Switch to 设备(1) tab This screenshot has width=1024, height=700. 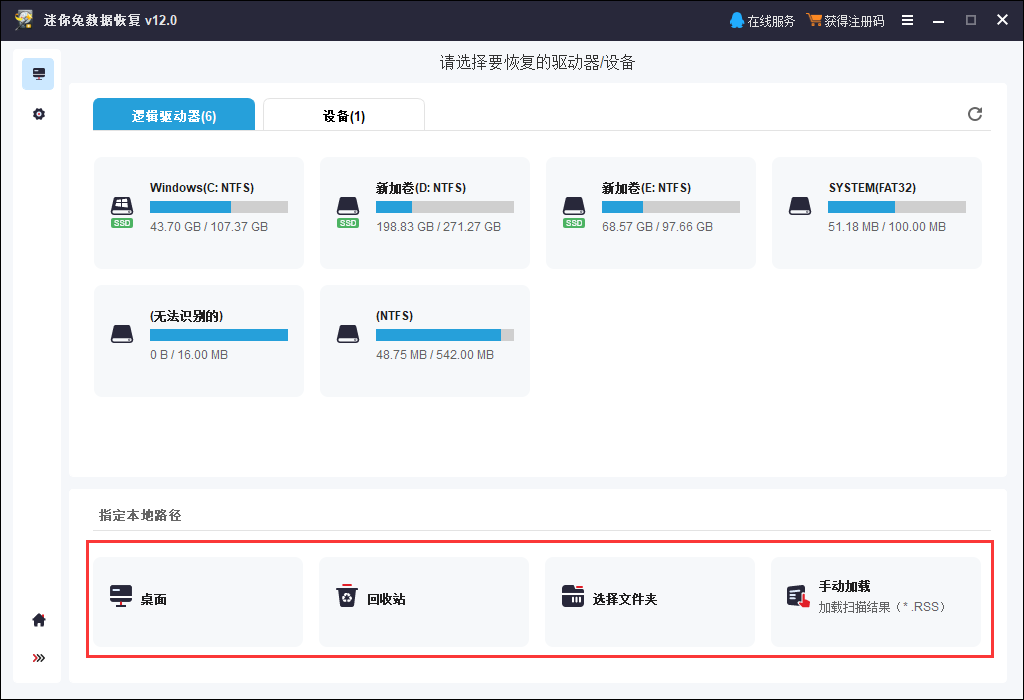pos(344,115)
